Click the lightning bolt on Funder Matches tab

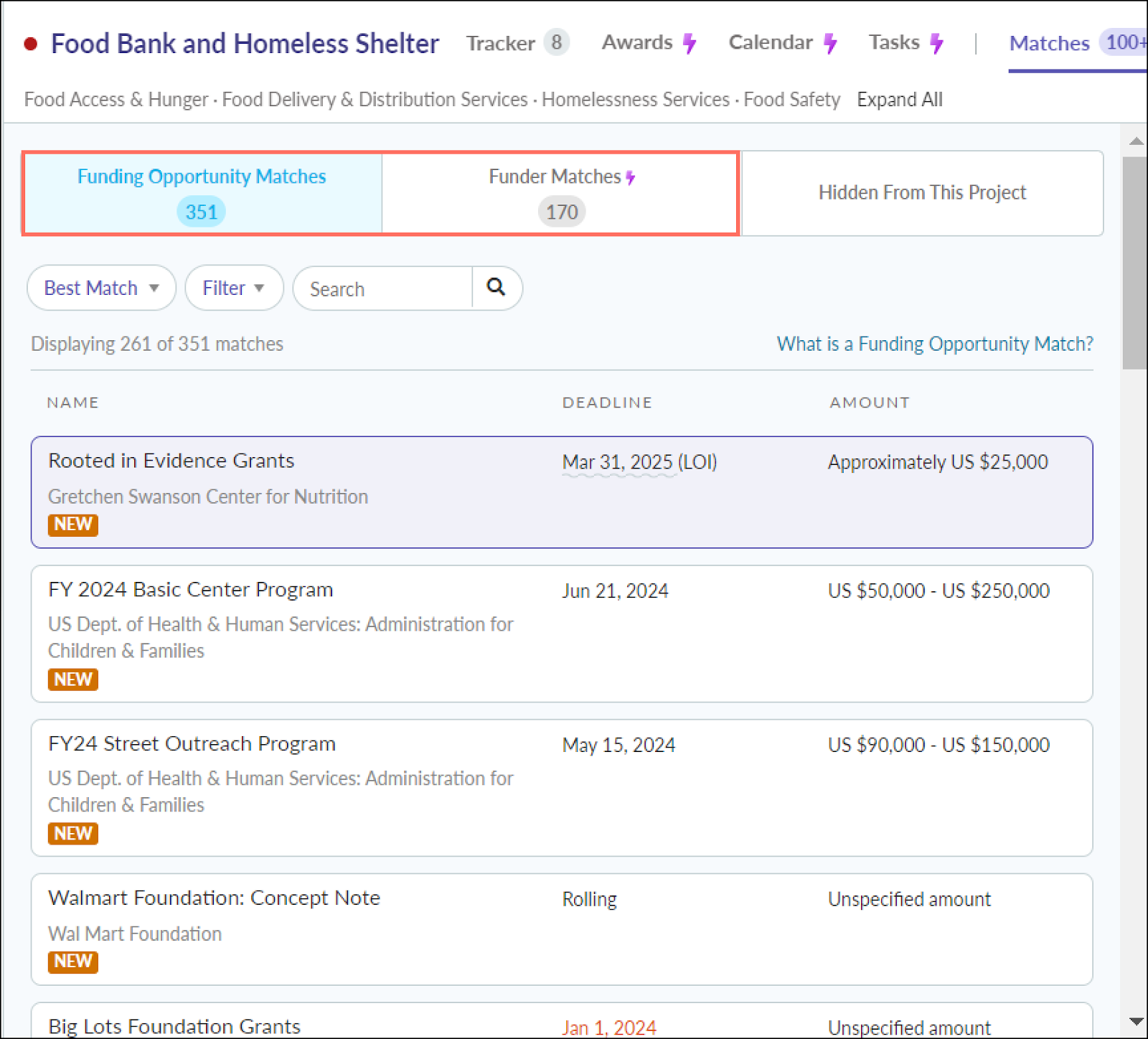tap(629, 177)
